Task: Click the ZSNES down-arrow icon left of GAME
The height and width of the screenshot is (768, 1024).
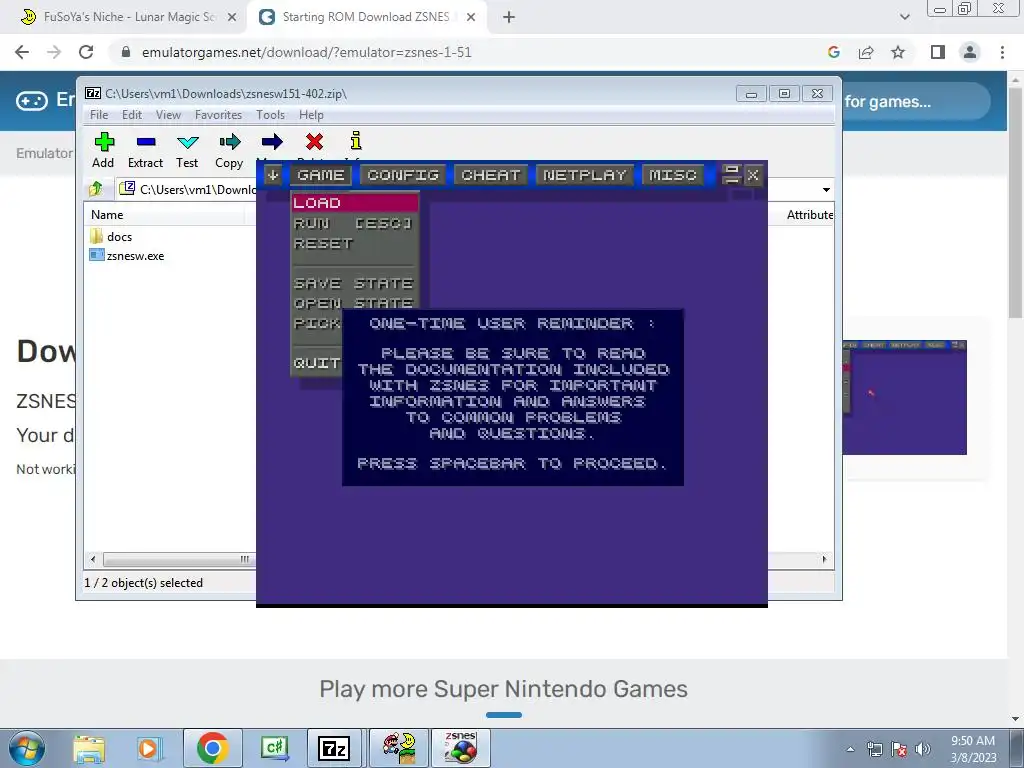Action: tap(273, 175)
